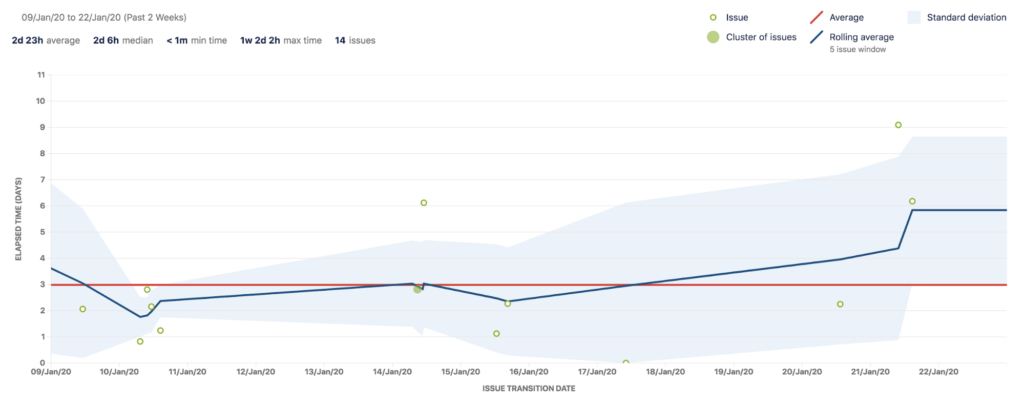Select the 6-day issue dot near 14/Jan/20

[x=424, y=203]
